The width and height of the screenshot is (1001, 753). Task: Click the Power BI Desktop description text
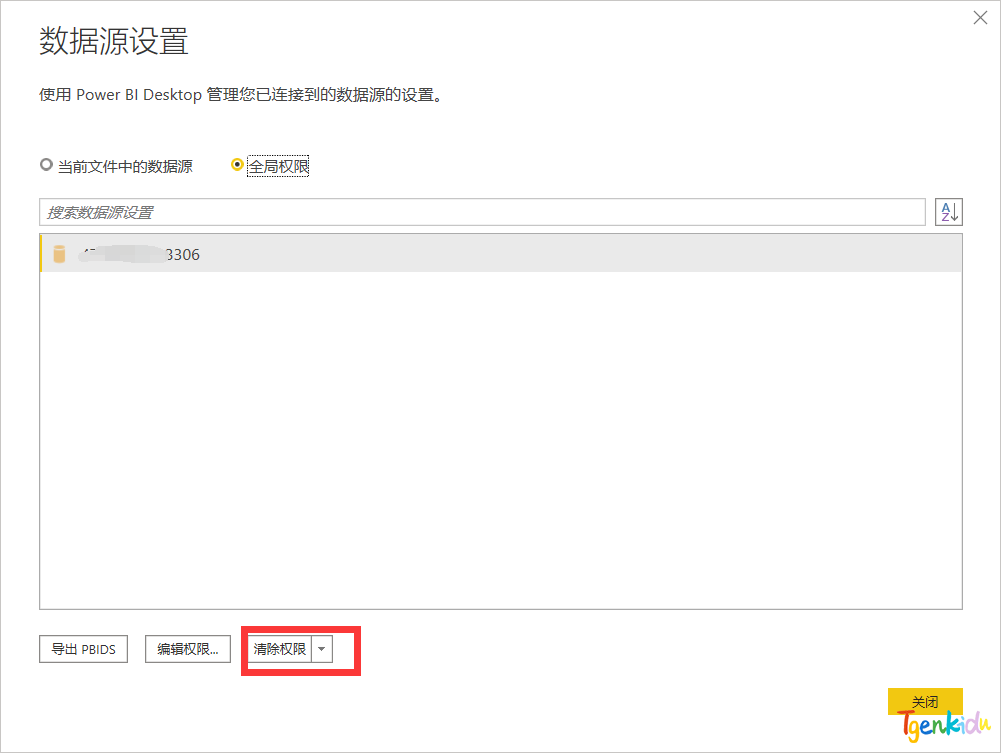point(240,96)
